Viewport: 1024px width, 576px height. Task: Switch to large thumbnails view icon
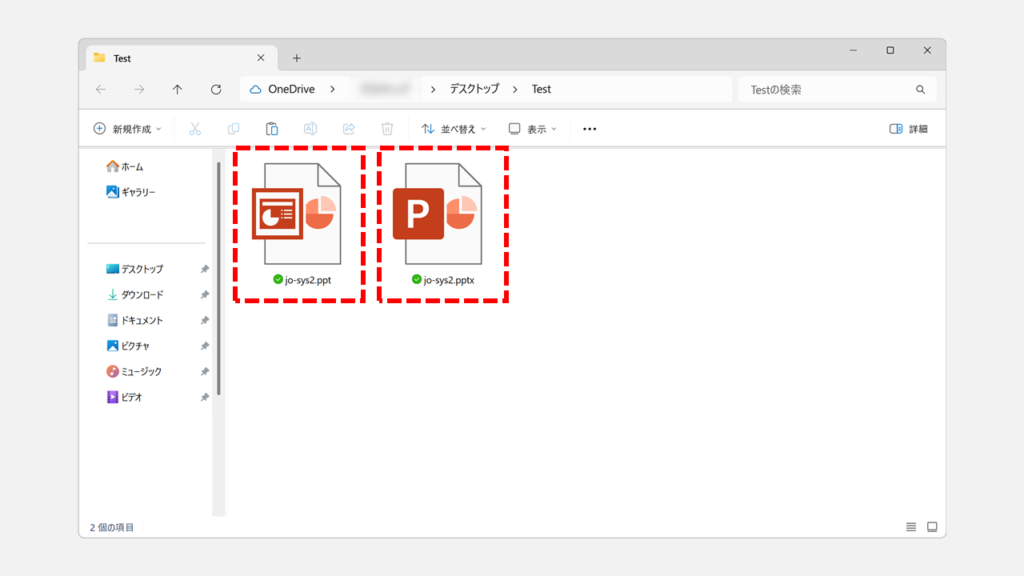(932, 527)
